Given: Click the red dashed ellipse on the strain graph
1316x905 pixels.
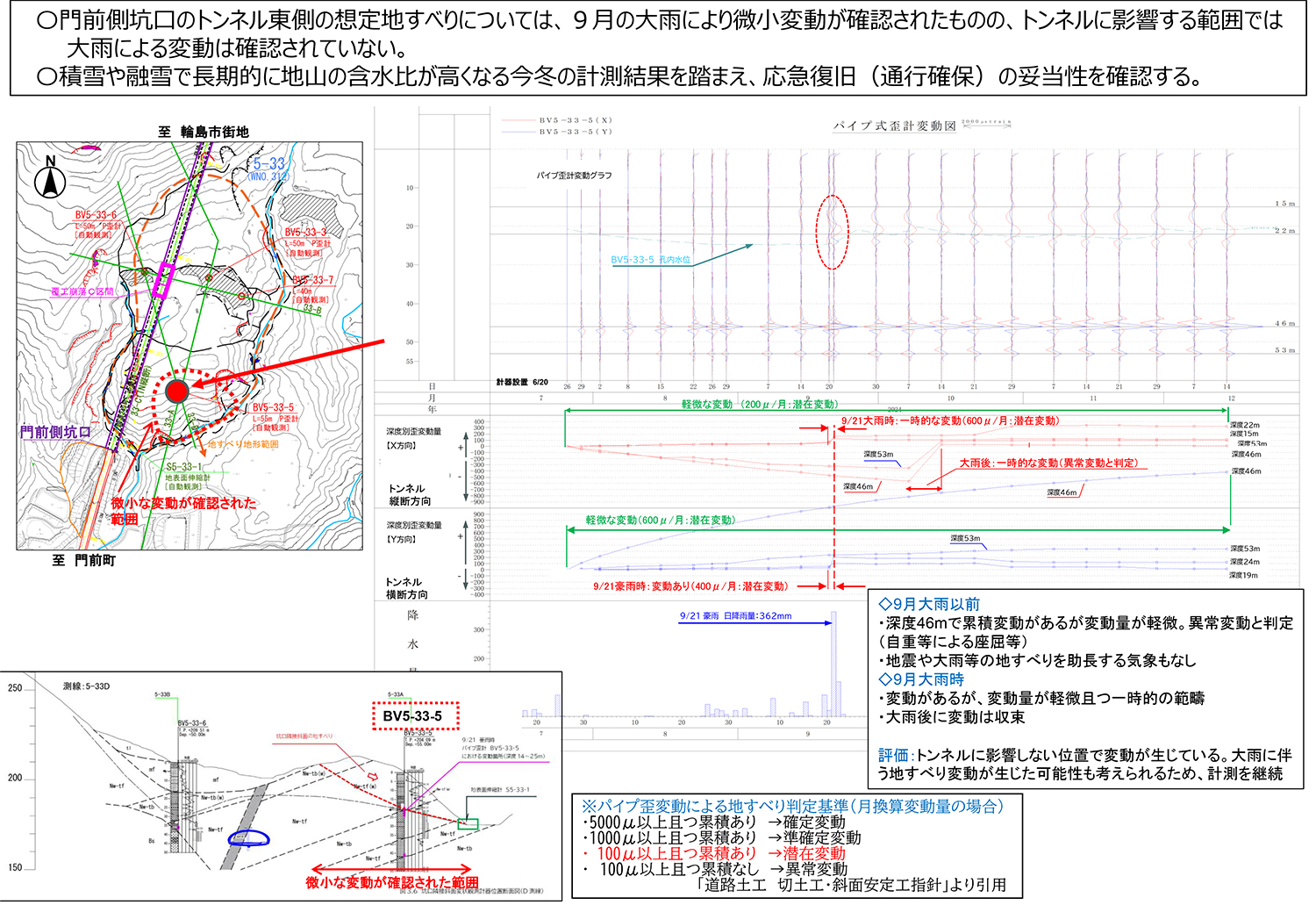Looking at the screenshot, I should tap(833, 232).
